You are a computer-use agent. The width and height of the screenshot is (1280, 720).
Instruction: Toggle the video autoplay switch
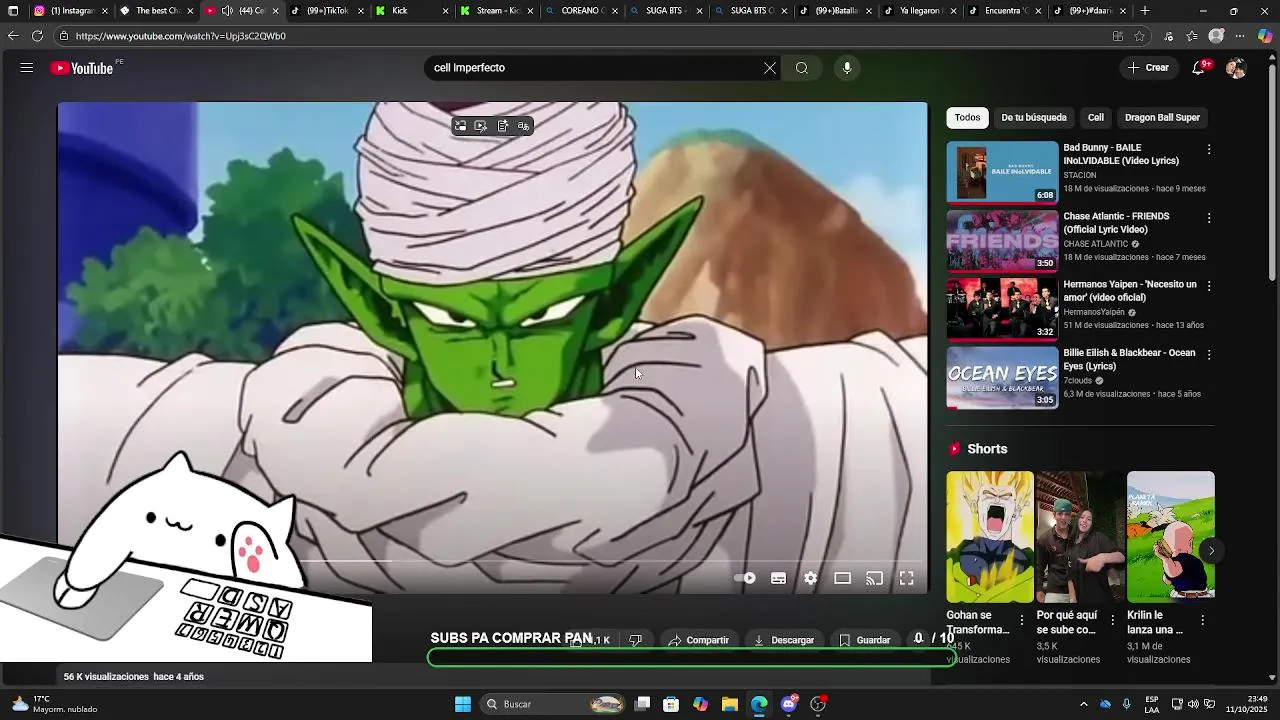(x=745, y=578)
